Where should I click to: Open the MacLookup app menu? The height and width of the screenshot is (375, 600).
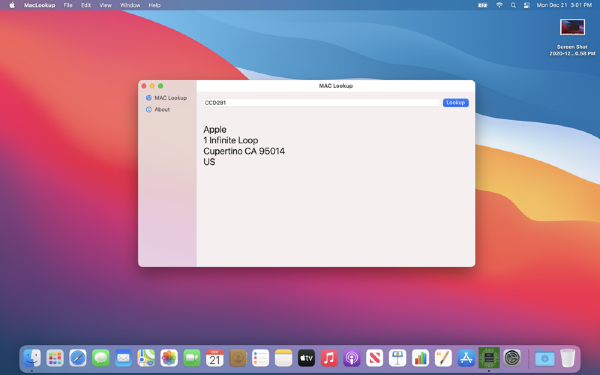click(x=39, y=5)
